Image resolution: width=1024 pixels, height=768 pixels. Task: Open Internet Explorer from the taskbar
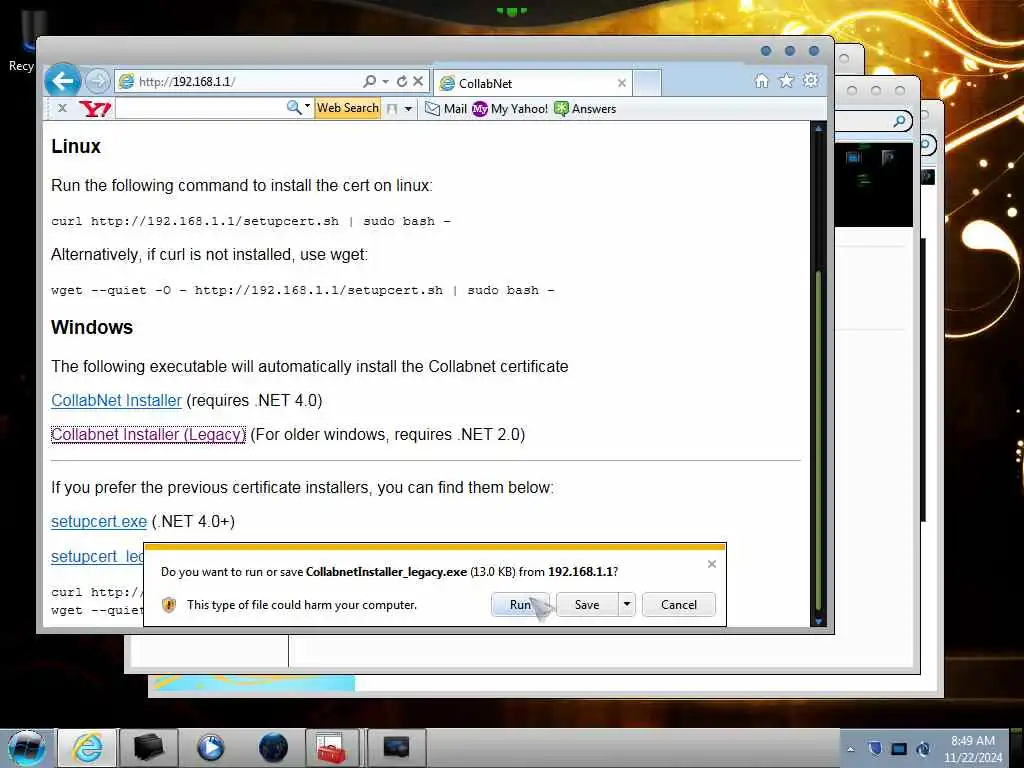coord(88,748)
